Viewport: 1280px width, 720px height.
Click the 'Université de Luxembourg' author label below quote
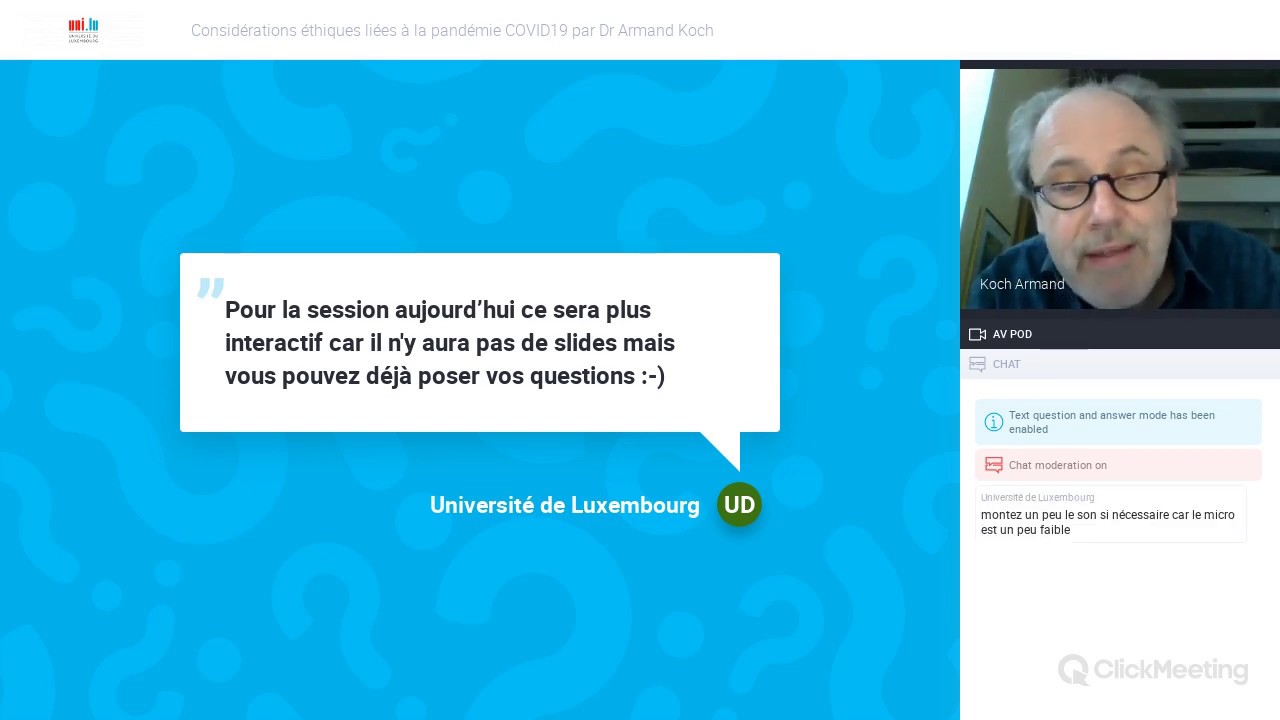pos(565,505)
